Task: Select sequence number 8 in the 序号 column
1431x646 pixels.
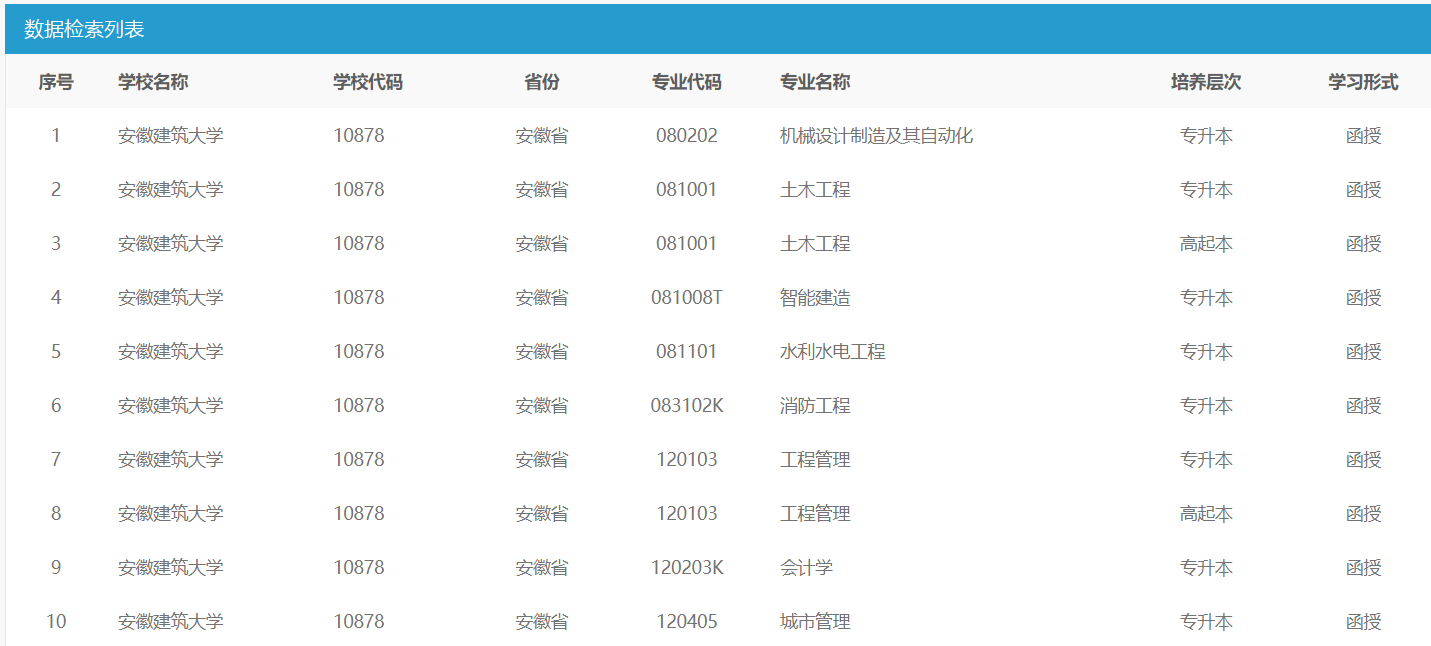Action: click(x=56, y=513)
